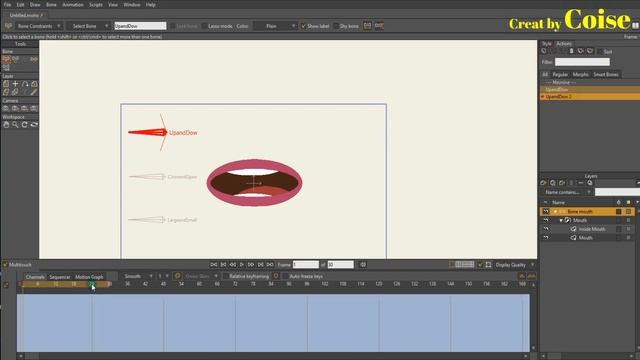Open the Smooth interpolation dropdown

(137, 276)
